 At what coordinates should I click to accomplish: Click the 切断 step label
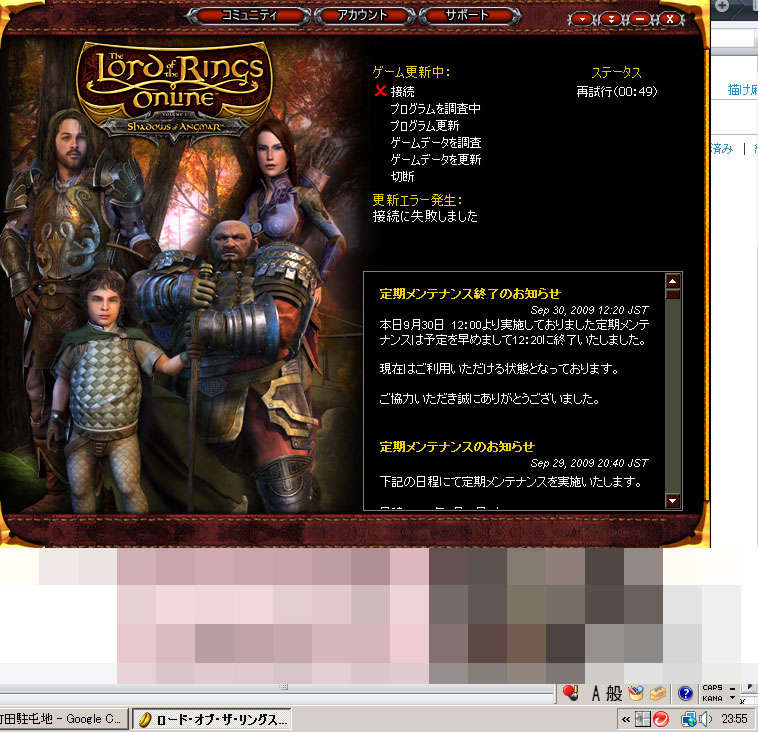point(402,176)
